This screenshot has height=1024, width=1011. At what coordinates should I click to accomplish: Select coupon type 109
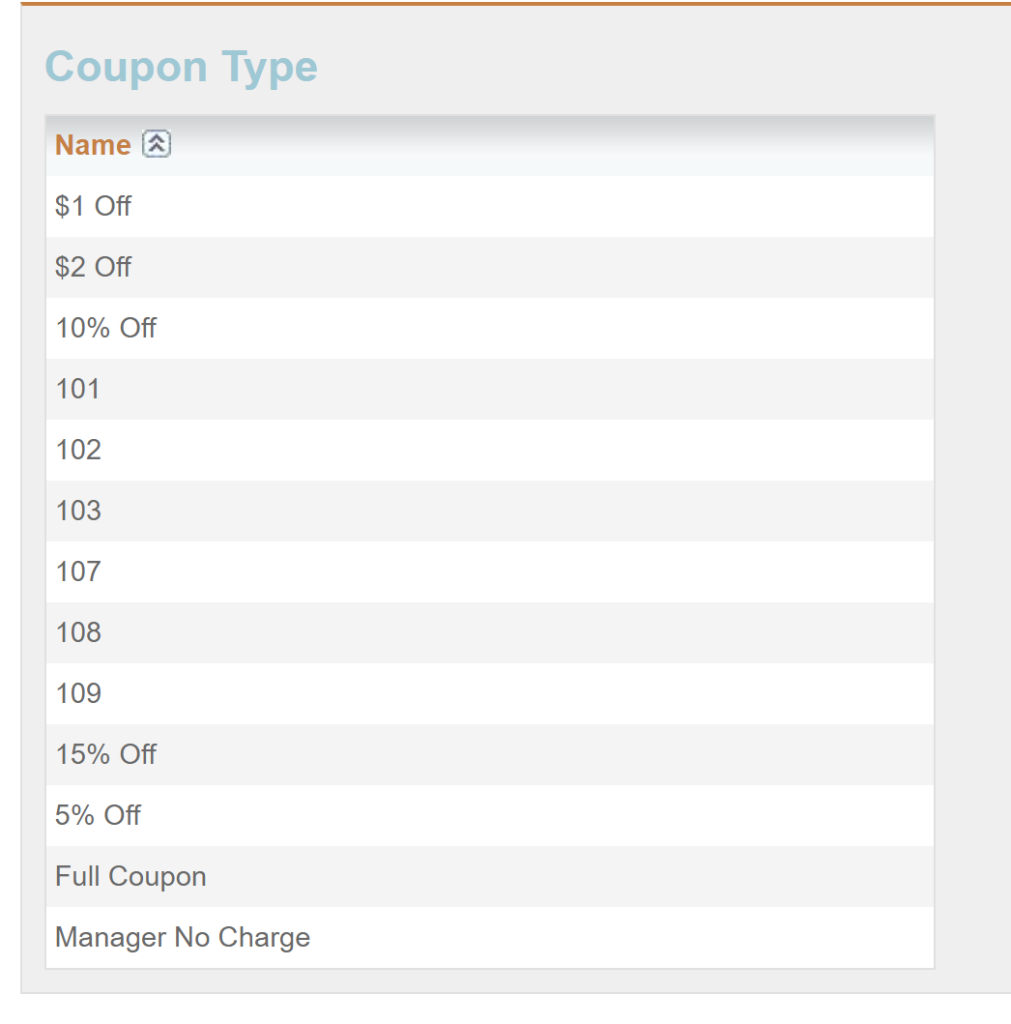[x=490, y=694]
